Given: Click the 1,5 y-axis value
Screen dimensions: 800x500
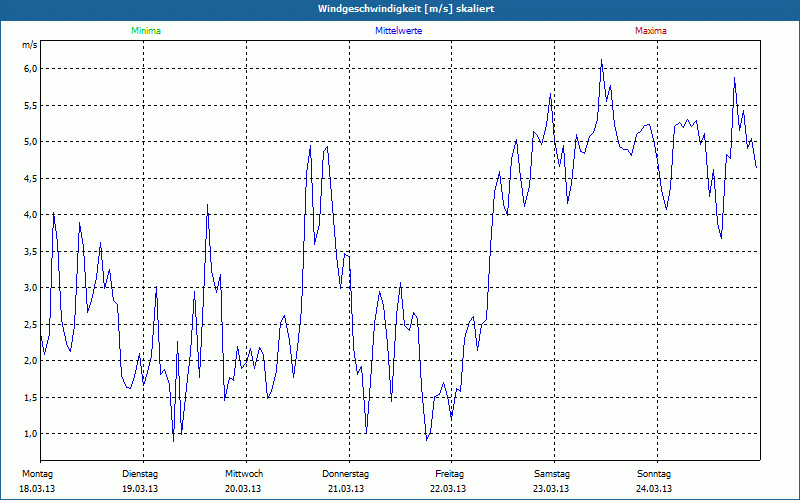Looking at the screenshot, I should pos(30,397).
